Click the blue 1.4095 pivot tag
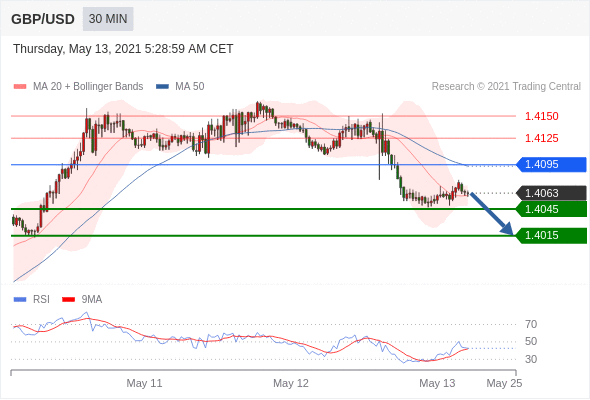The height and width of the screenshot is (400, 590). tap(551, 164)
